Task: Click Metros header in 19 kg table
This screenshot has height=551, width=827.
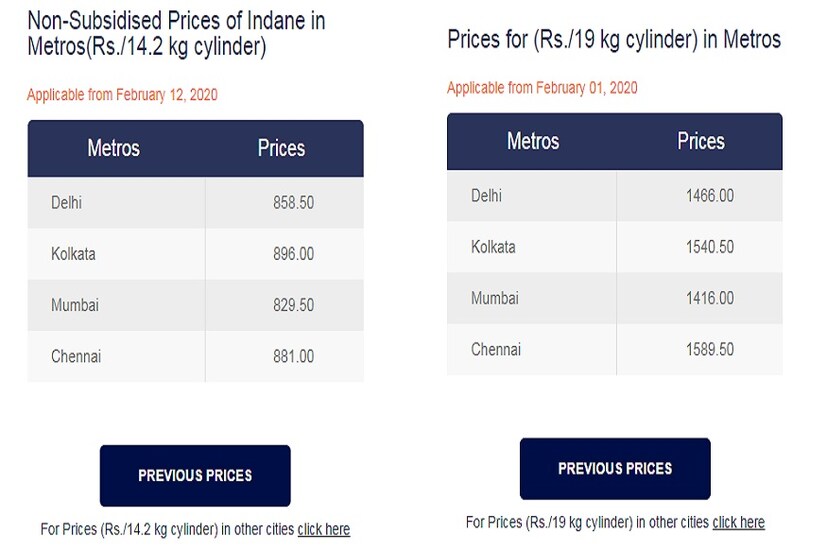Action: 533,141
